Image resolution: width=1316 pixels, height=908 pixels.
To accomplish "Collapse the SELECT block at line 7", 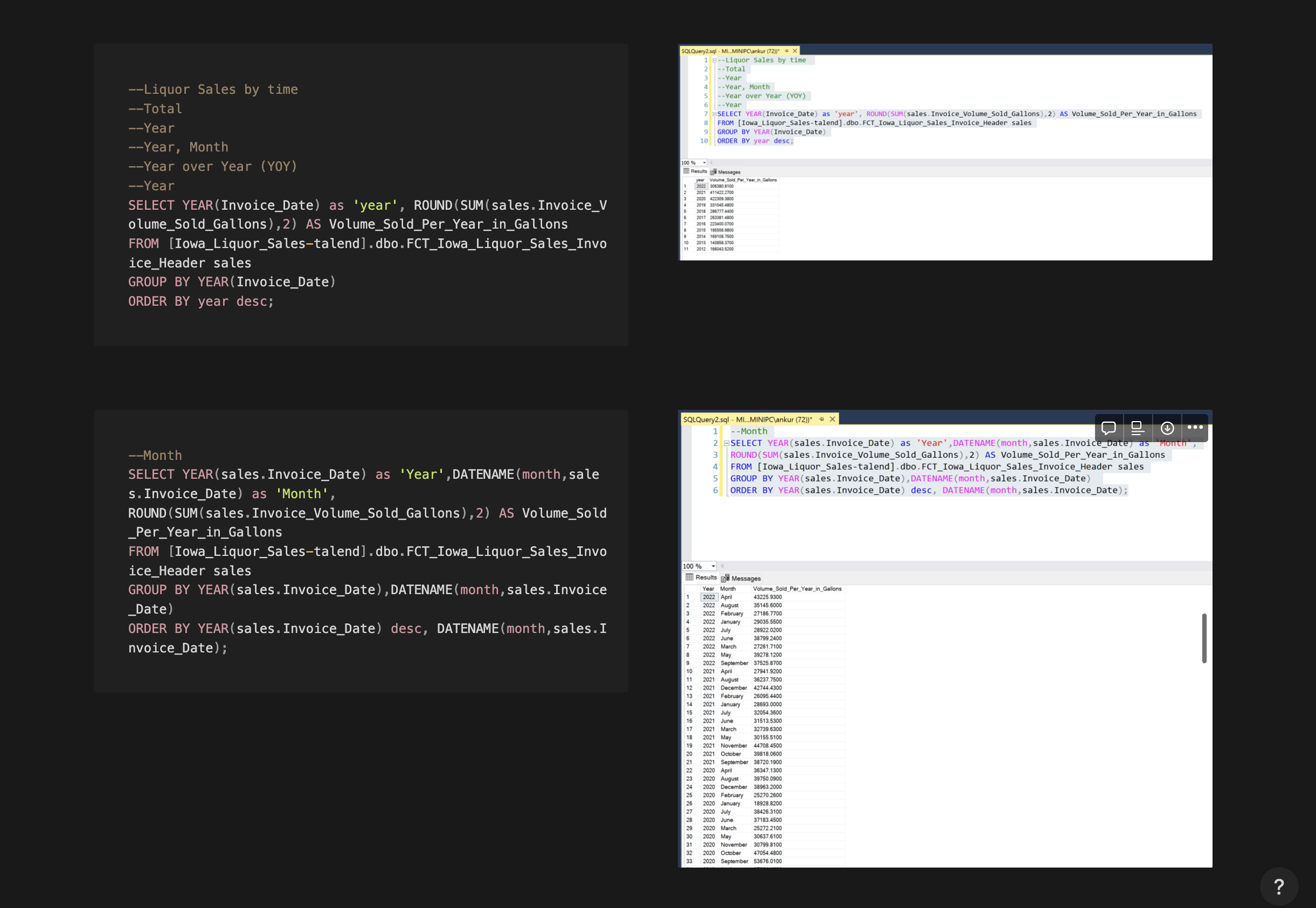I will [714, 114].
